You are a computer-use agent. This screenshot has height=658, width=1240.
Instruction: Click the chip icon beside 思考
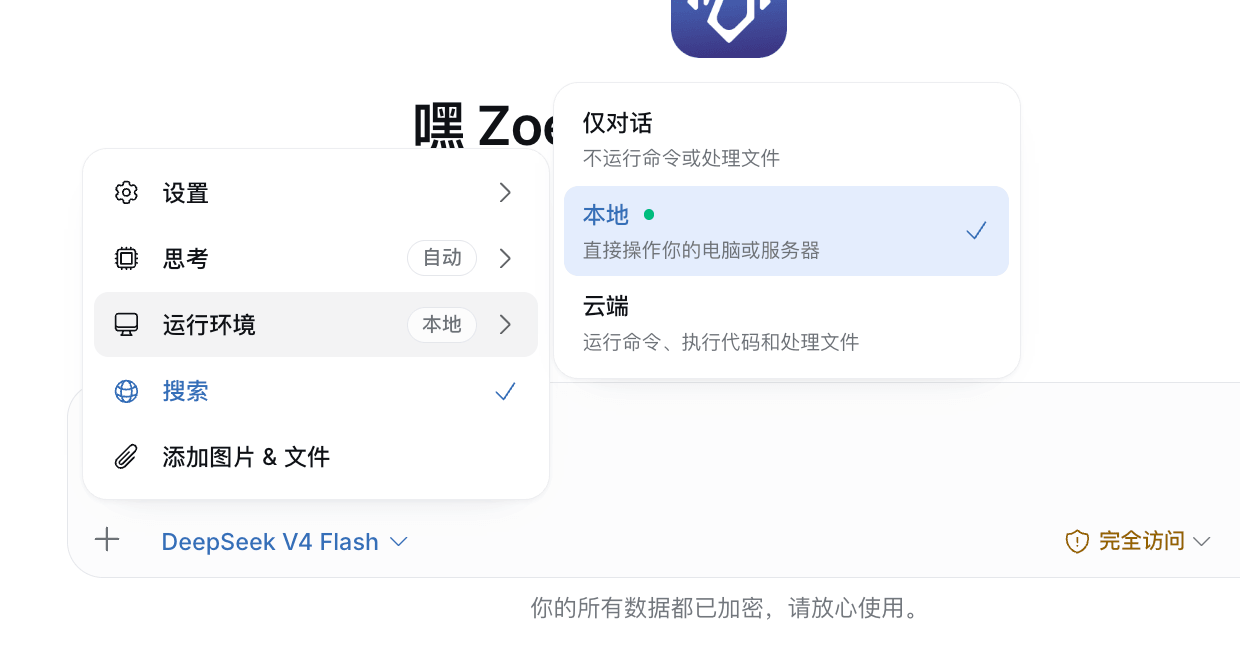click(x=126, y=259)
